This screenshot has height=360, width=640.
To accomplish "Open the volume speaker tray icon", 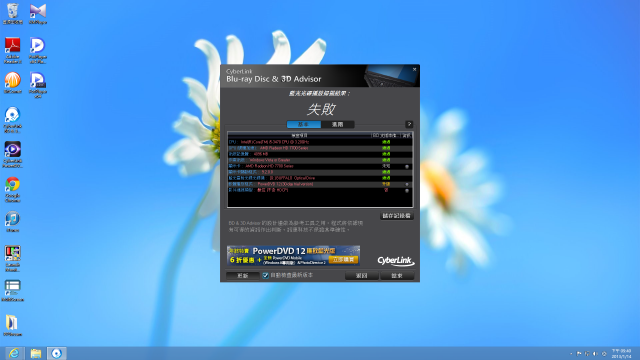I will [595, 354].
